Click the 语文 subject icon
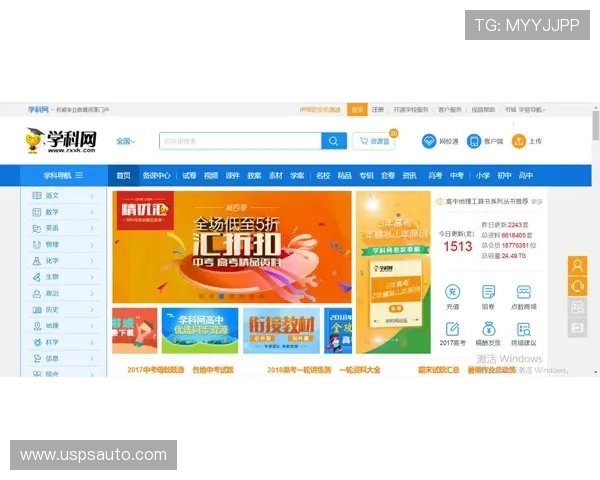This screenshot has width=600, height=480. (x=37, y=196)
